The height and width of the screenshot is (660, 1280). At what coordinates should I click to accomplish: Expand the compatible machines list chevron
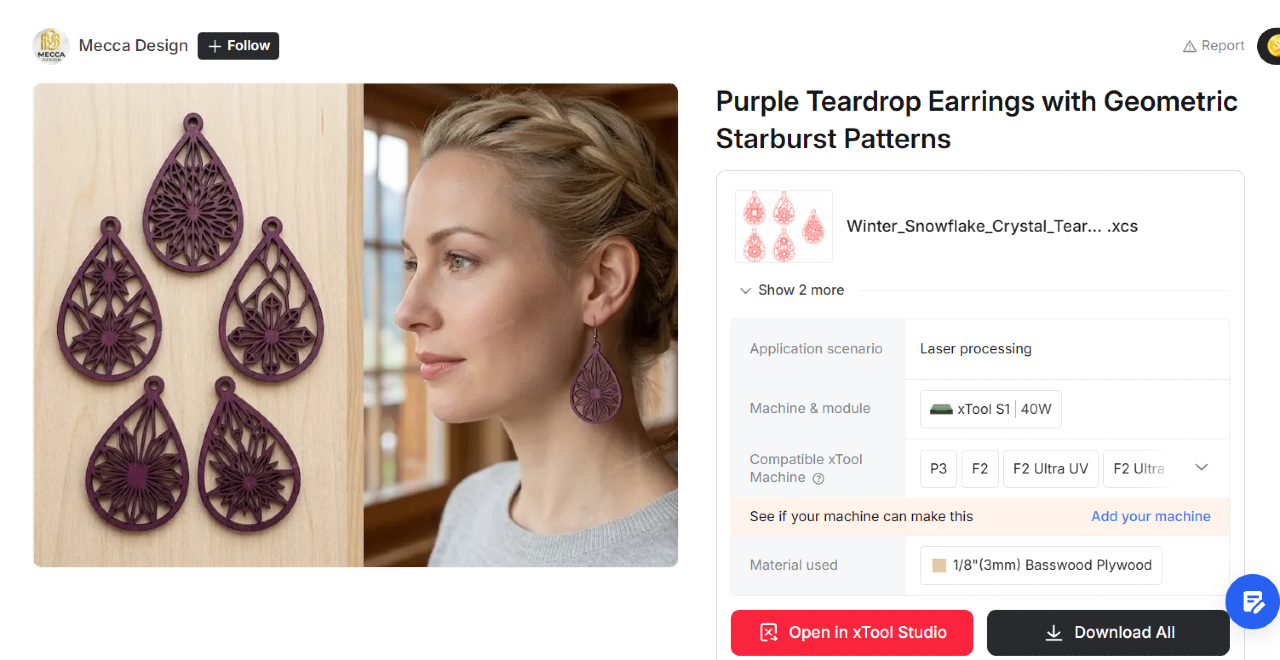[x=1202, y=467]
